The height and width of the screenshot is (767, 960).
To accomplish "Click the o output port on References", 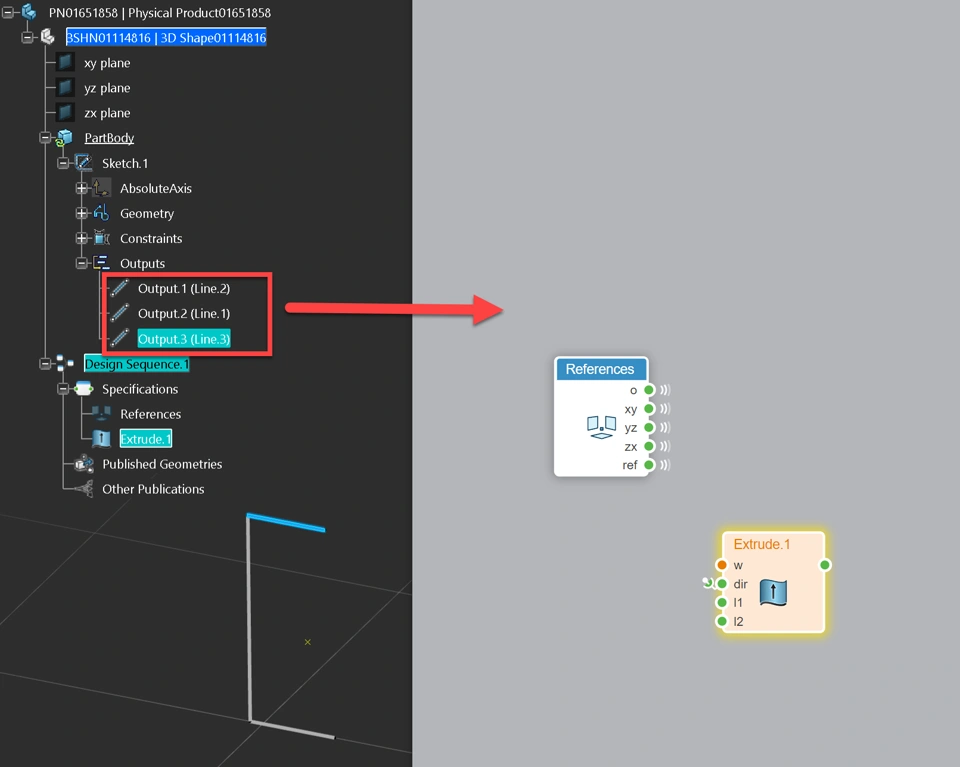I will (649, 390).
